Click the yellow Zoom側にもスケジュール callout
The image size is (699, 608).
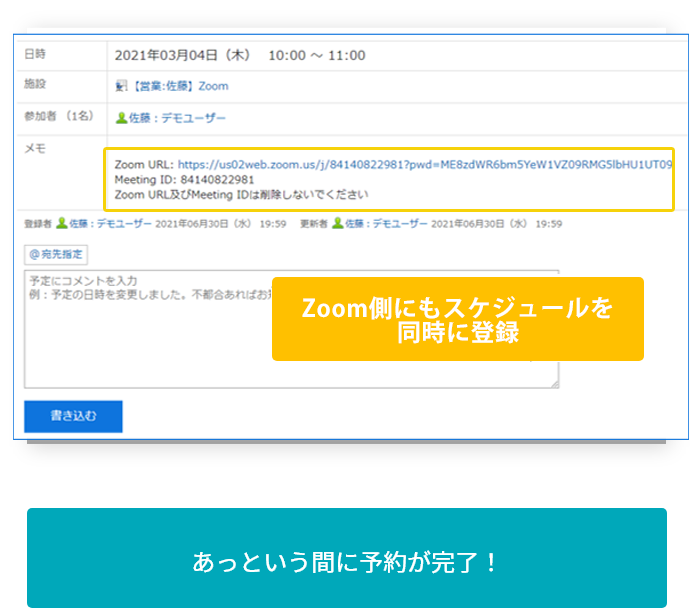457,319
